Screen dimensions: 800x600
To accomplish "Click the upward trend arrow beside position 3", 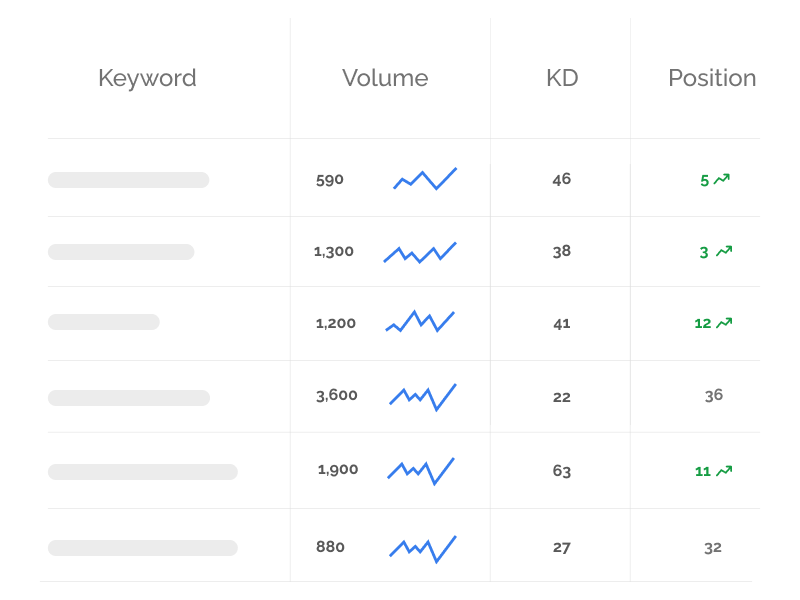I will coord(724,252).
